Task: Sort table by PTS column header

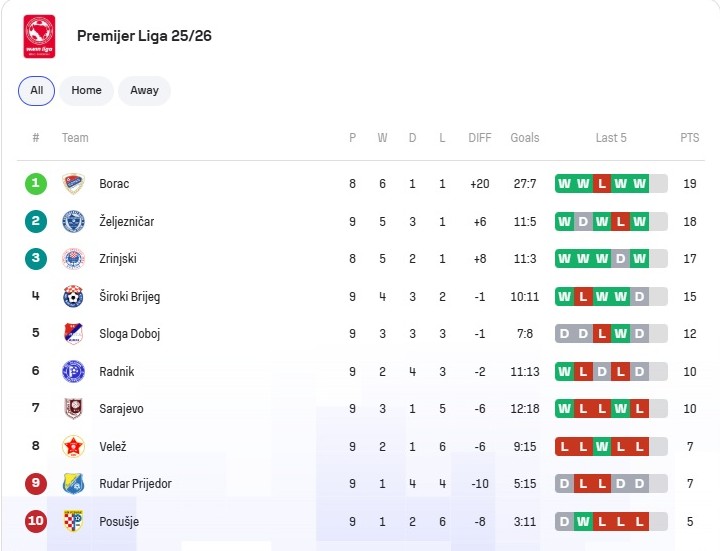Action: coord(690,138)
